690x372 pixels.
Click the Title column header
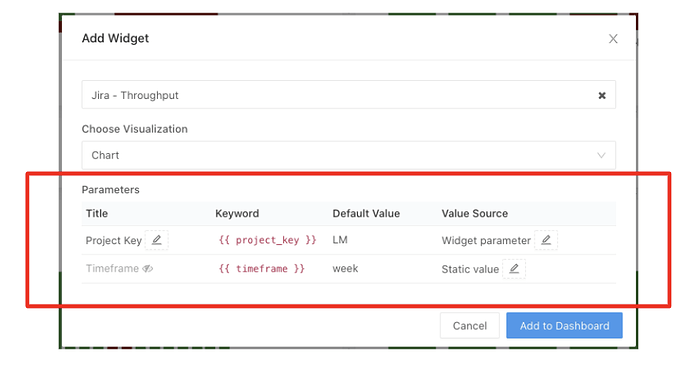pos(97,214)
